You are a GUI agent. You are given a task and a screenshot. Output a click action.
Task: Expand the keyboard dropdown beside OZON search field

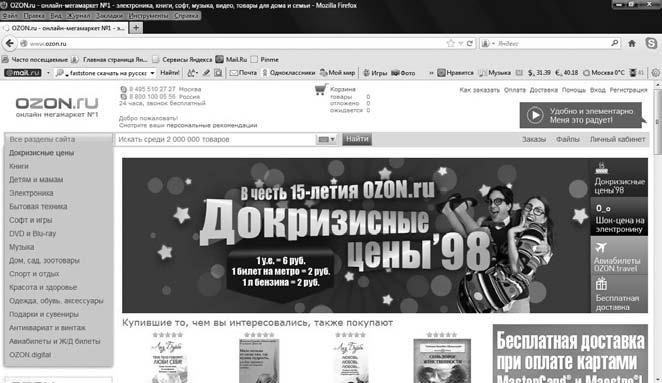click(x=326, y=139)
